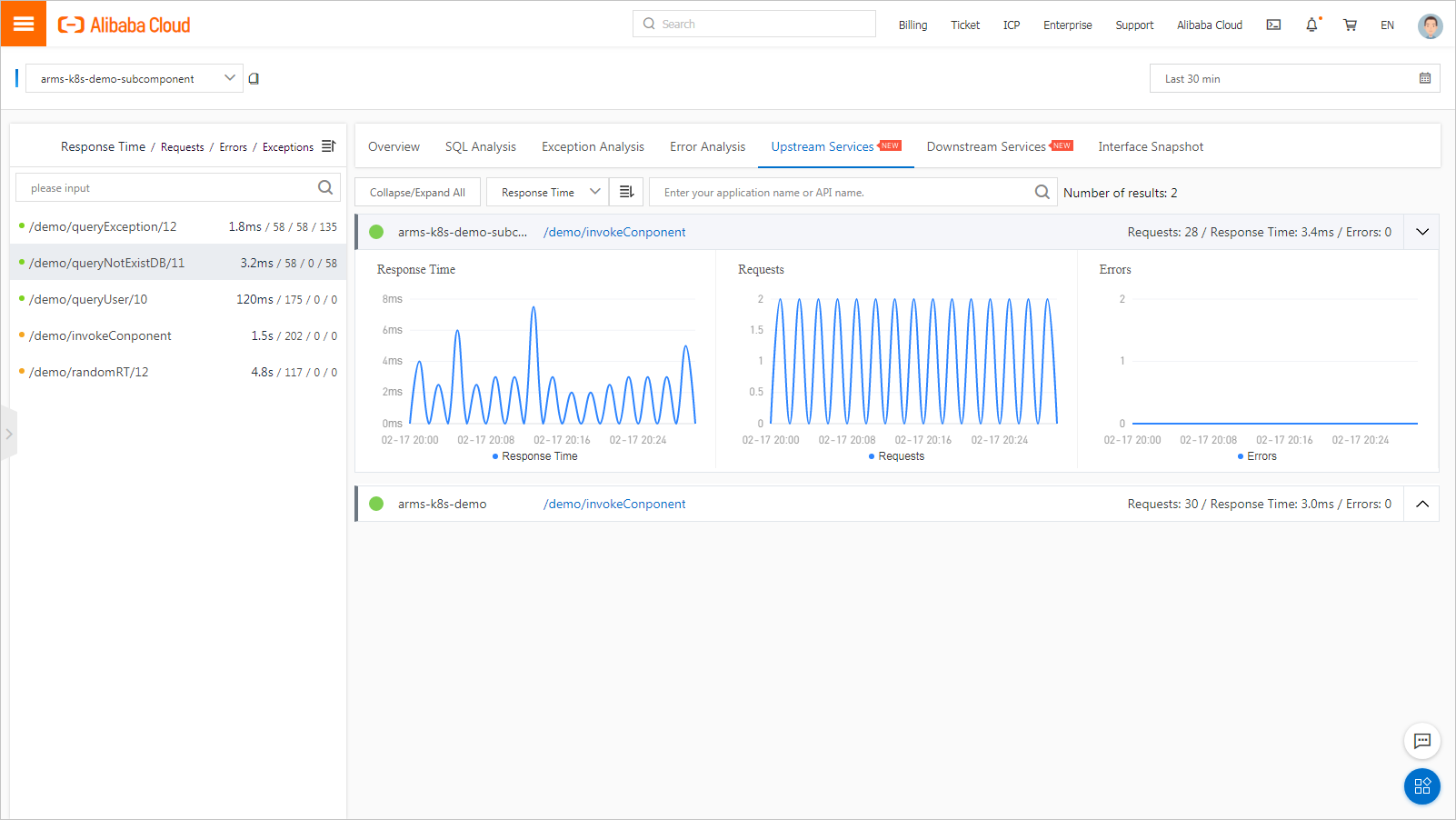Click the green status dot of arms-k8s-demo row
1456x820 pixels.
[x=376, y=504]
